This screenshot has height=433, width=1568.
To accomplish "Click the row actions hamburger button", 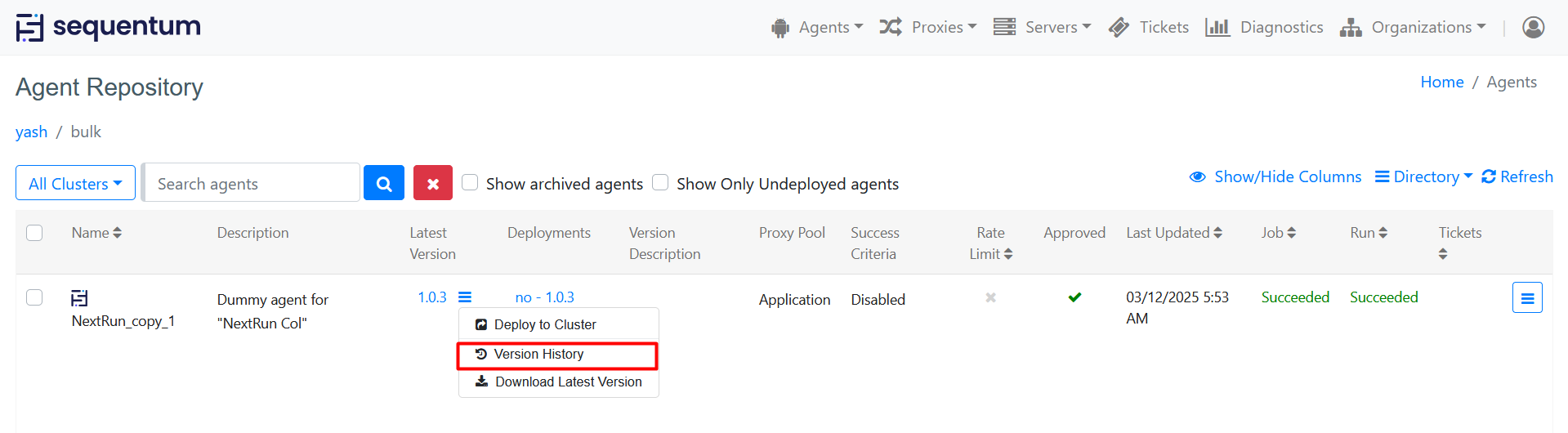I will pyautogui.click(x=1526, y=298).
